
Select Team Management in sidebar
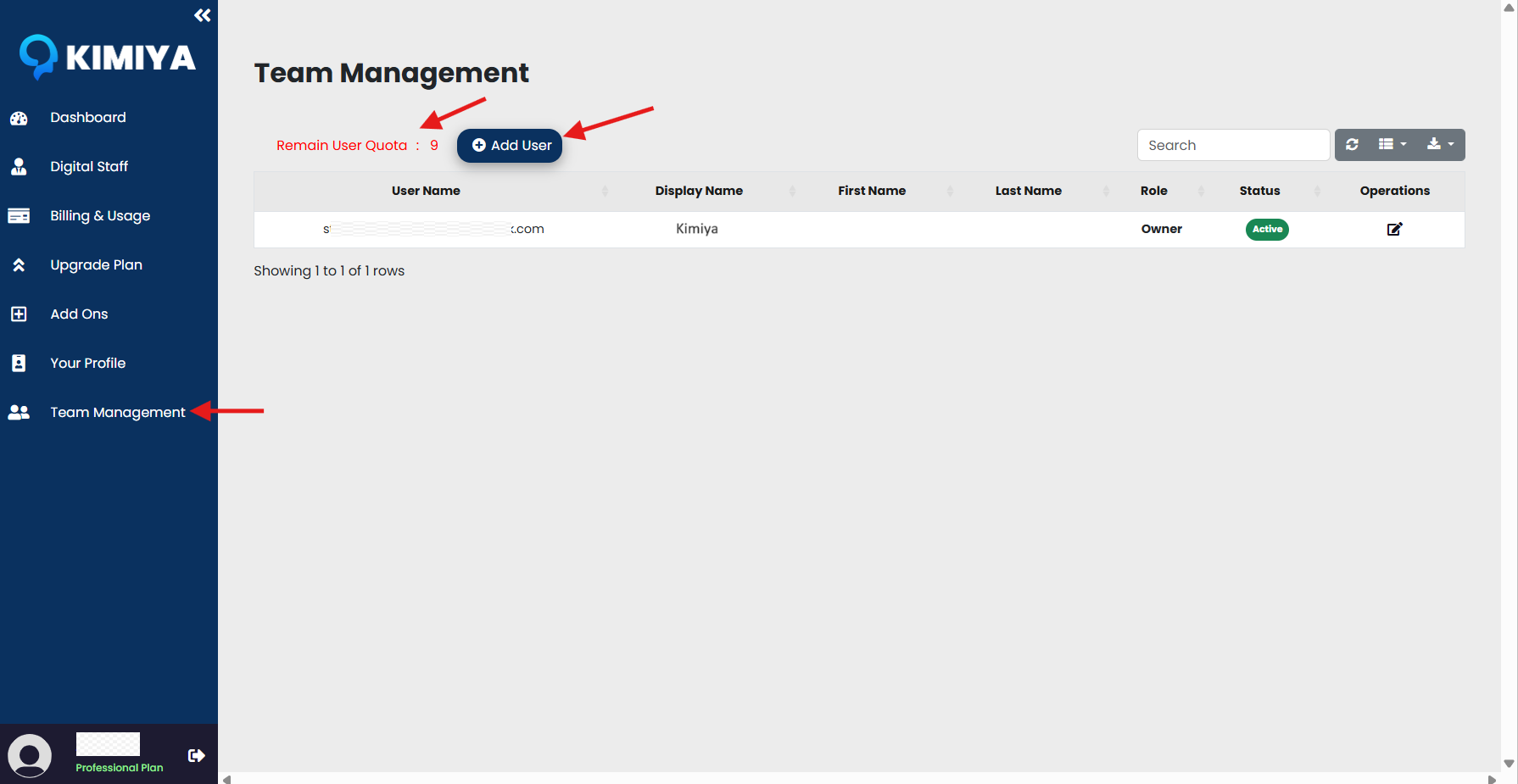click(x=117, y=412)
